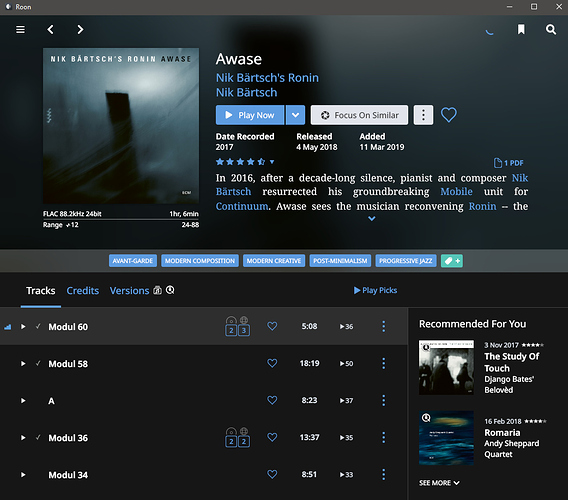Select the MODERN COMPOSITION genre tag
568x500 pixels.
click(x=200, y=261)
